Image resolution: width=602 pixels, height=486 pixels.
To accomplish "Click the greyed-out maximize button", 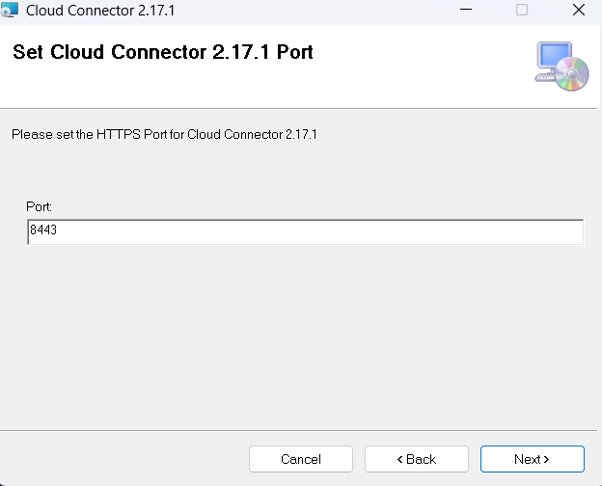I will [522, 10].
